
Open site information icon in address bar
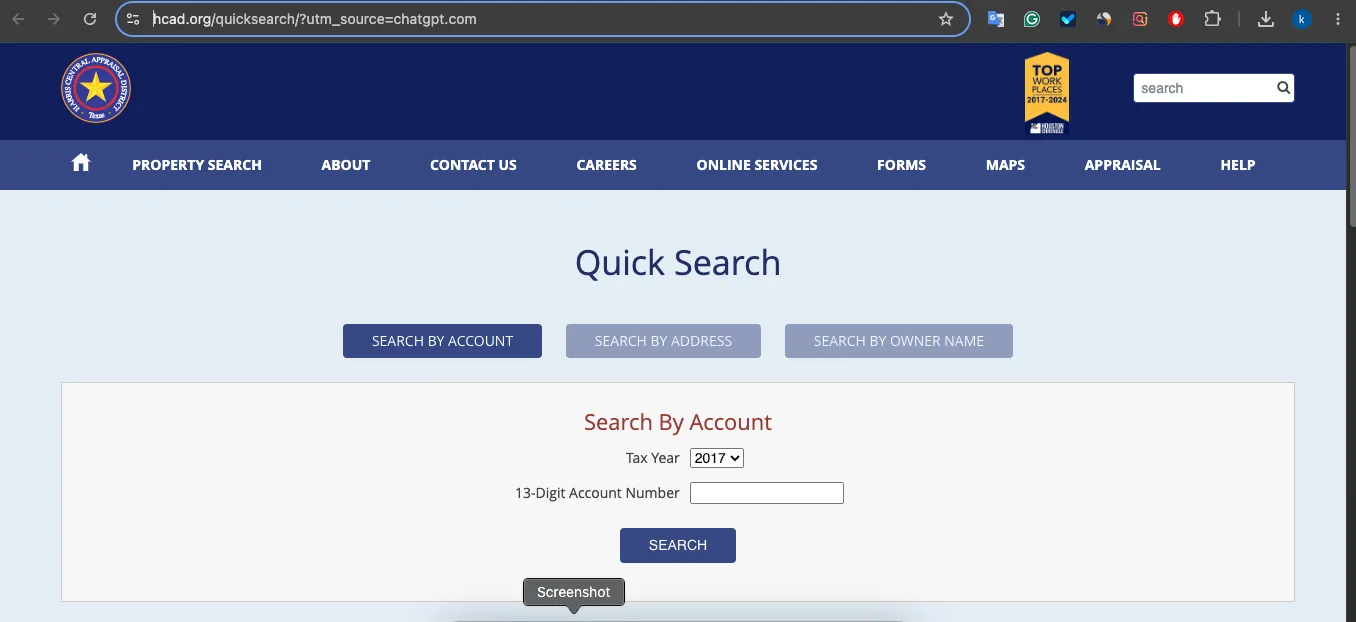[133, 19]
